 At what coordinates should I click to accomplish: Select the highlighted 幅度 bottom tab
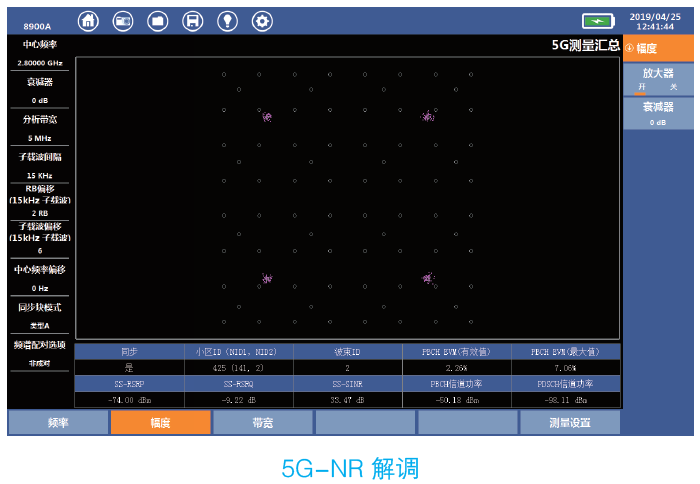tap(160, 423)
